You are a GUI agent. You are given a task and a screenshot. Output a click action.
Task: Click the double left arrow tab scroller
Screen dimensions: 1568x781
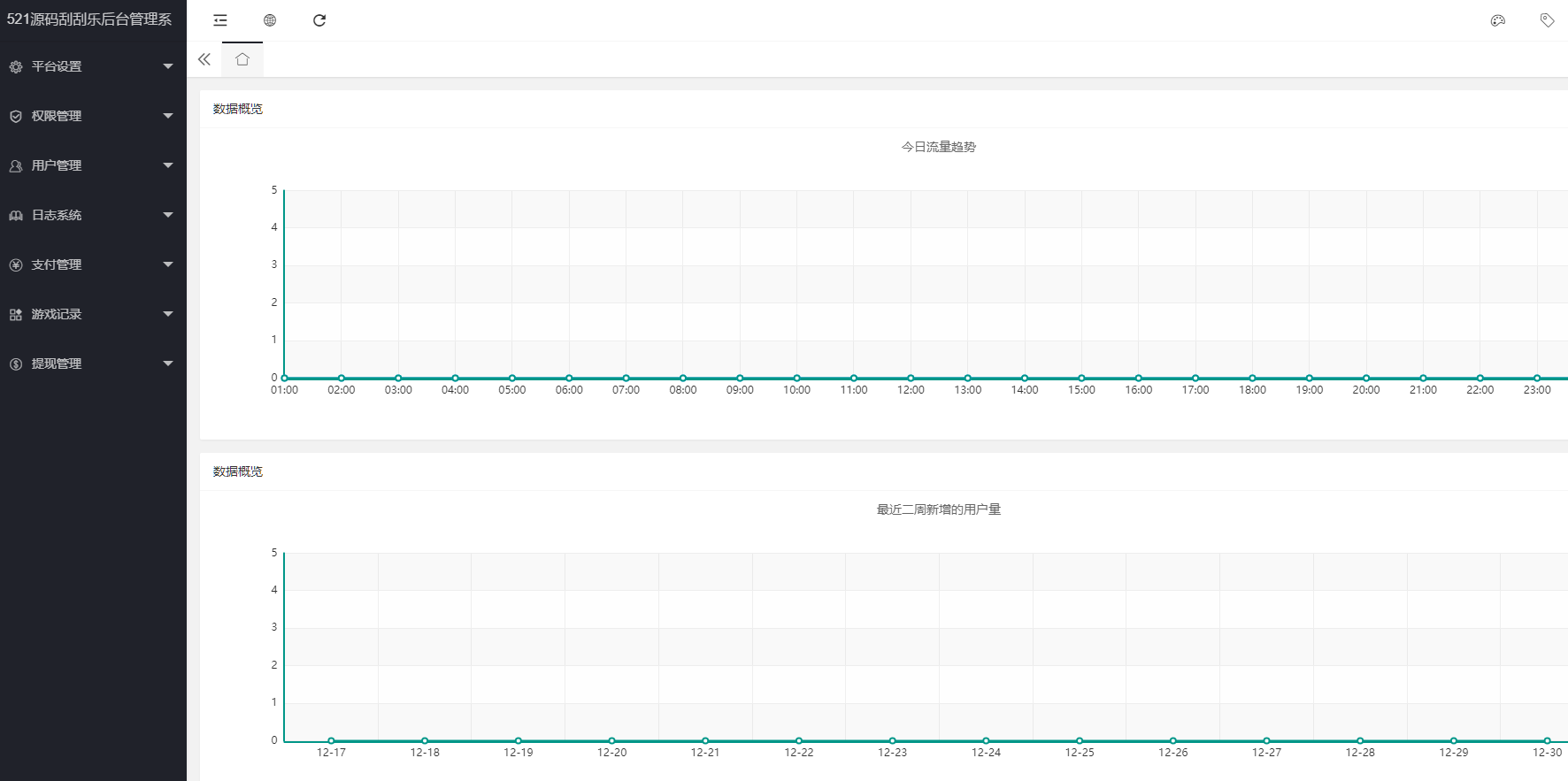pos(204,59)
